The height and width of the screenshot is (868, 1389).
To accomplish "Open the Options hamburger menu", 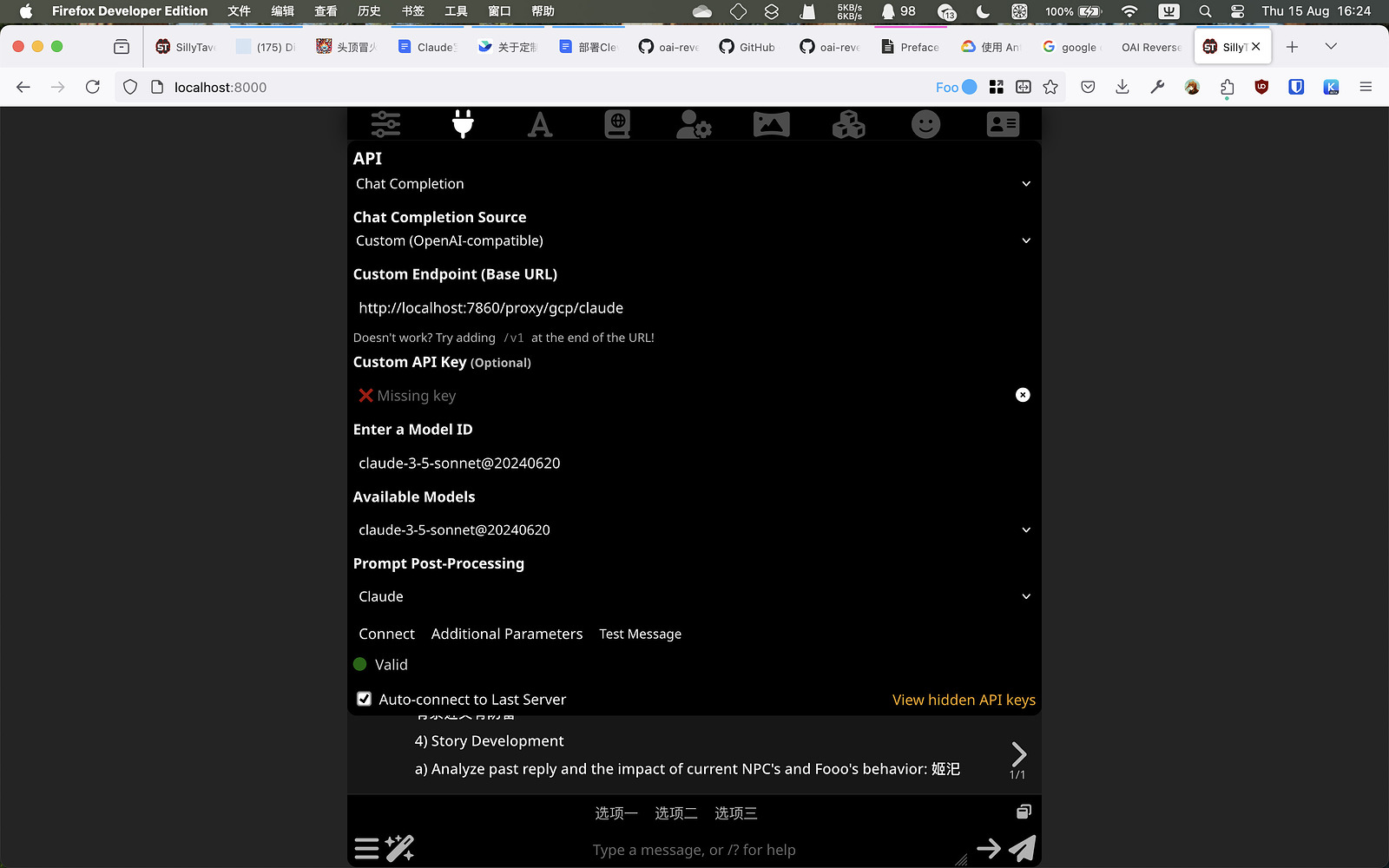I will point(366,848).
